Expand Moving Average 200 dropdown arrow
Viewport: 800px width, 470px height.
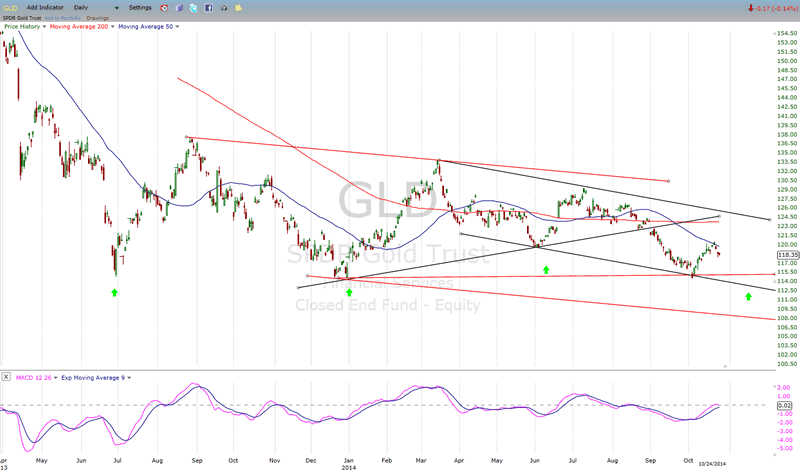(111, 26)
